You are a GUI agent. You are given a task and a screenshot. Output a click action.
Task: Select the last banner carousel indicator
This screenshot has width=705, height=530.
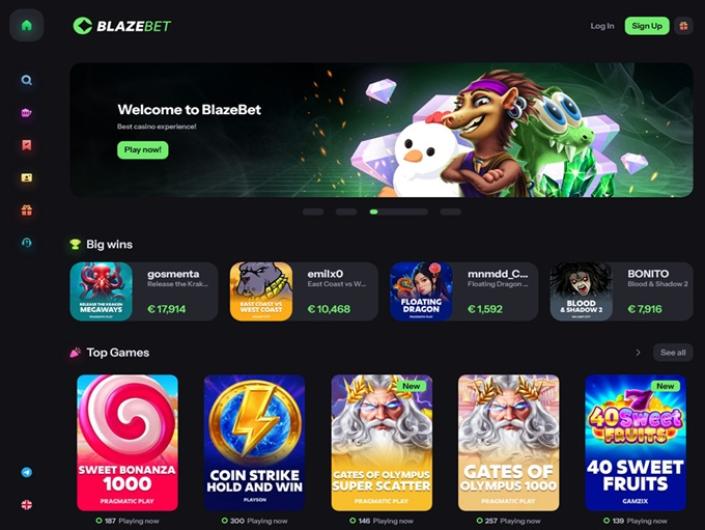(451, 212)
